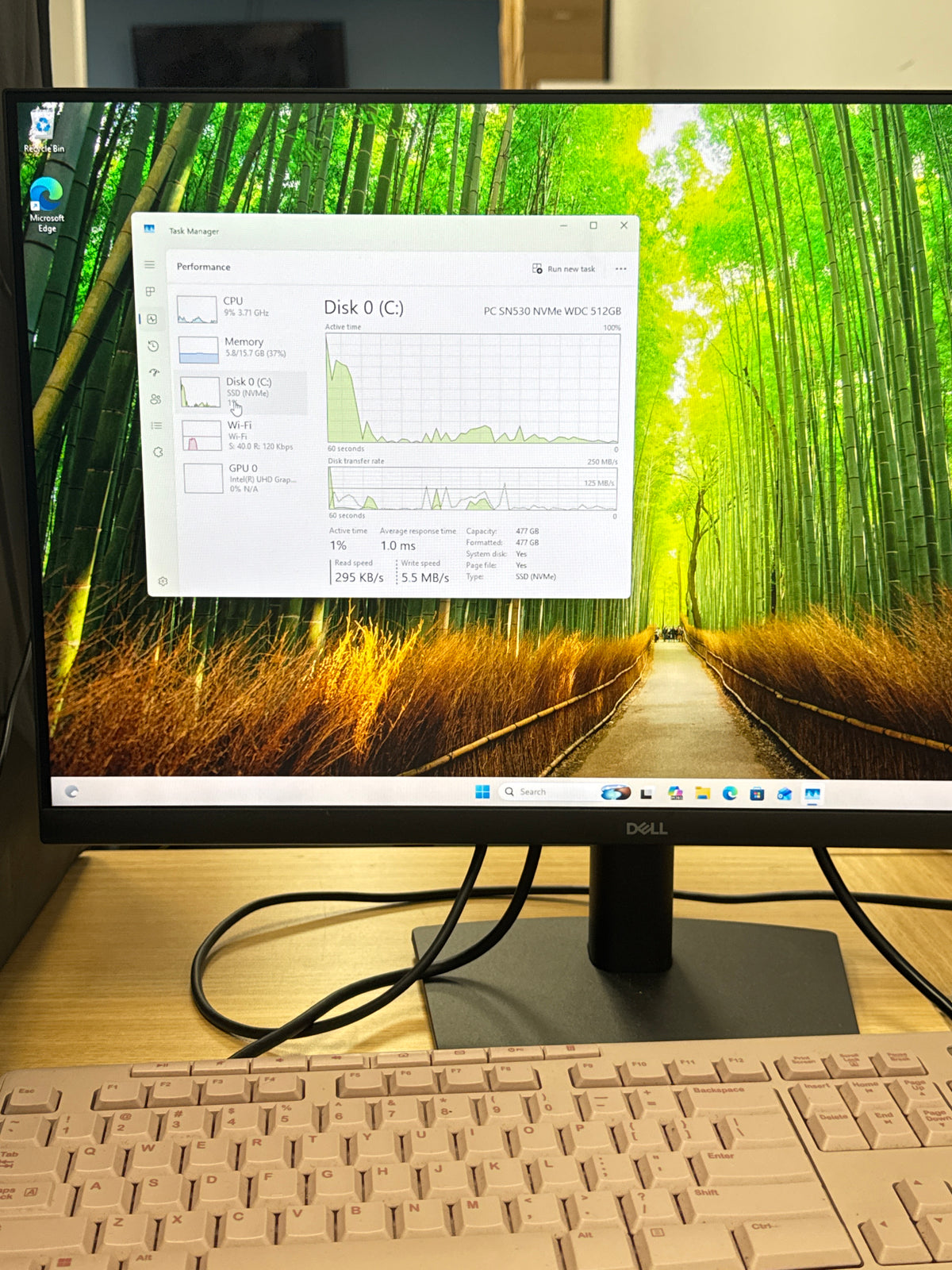Maximize the Task Manager window
This screenshot has width=952, height=1270.
click(x=593, y=226)
